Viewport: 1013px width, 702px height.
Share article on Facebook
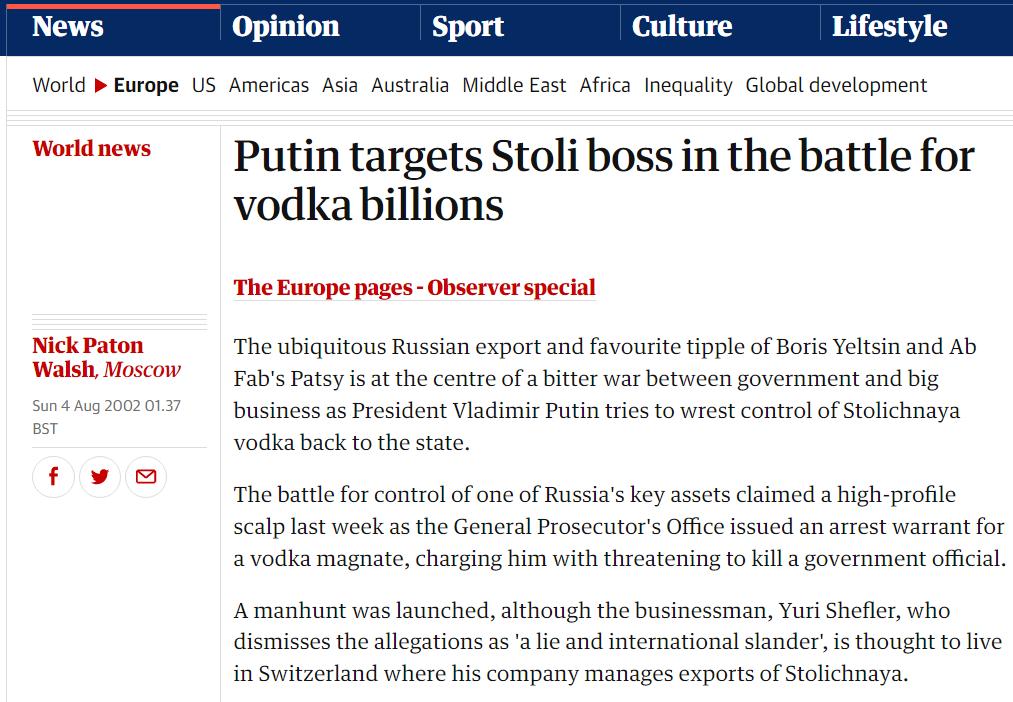(x=54, y=476)
